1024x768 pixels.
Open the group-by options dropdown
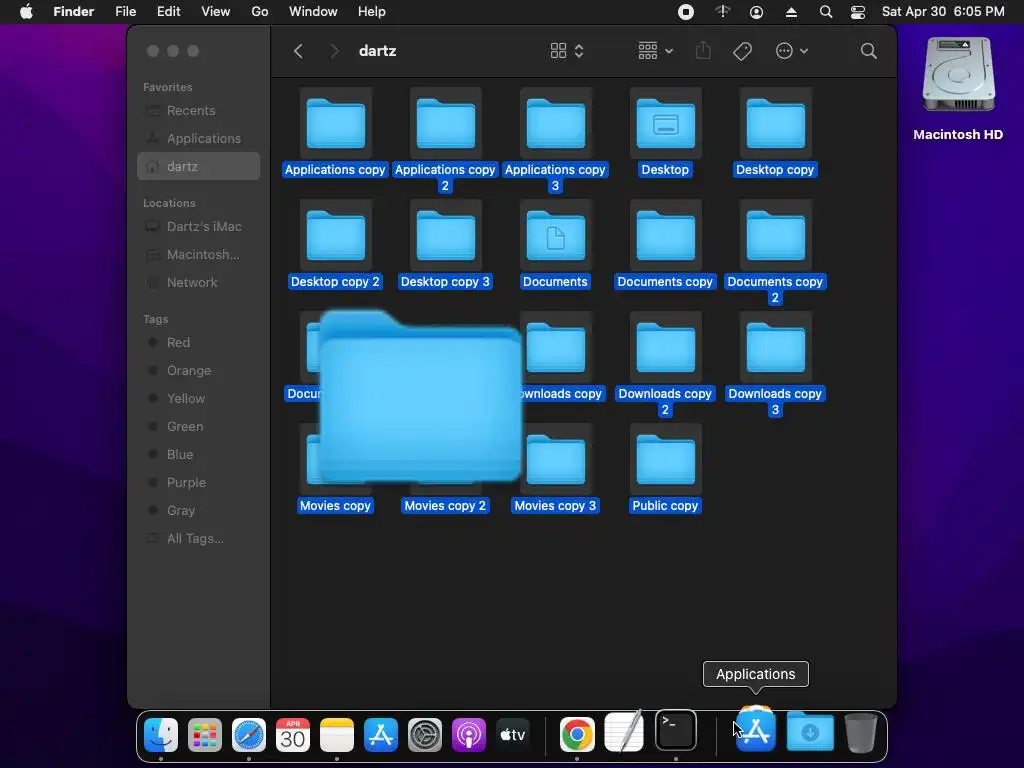[x=655, y=51]
